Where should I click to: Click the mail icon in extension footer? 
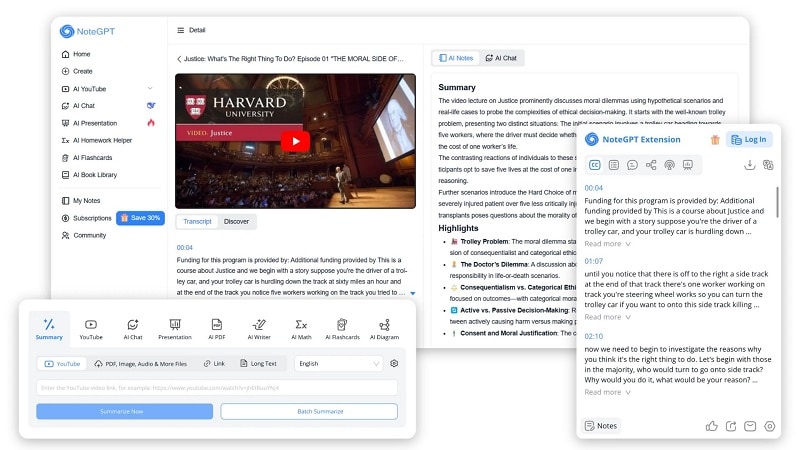point(750,426)
